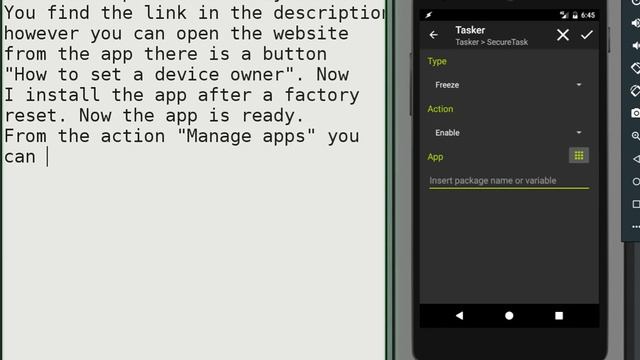Confirm settings with the checkmark icon

coord(587,35)
